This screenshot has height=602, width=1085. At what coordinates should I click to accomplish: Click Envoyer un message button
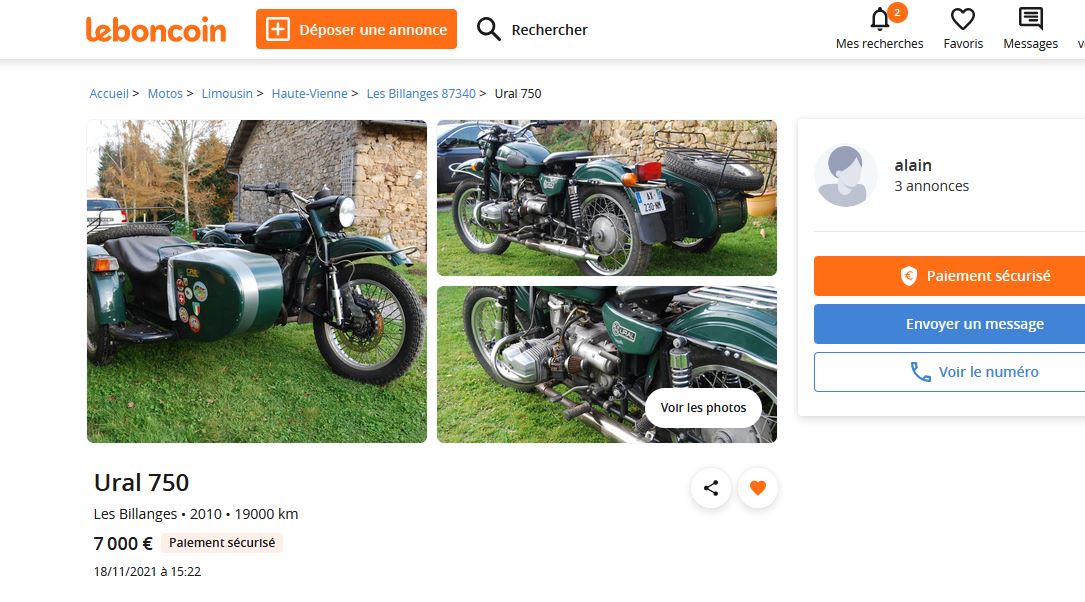coord(974,324)
